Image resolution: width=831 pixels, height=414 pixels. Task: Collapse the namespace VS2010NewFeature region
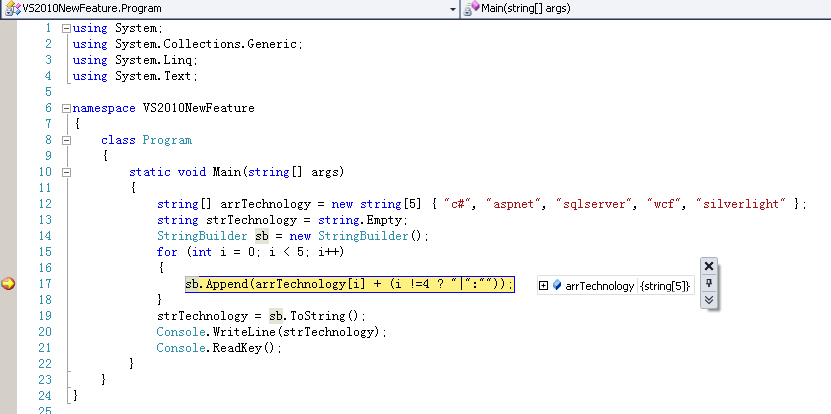(66, 108)
